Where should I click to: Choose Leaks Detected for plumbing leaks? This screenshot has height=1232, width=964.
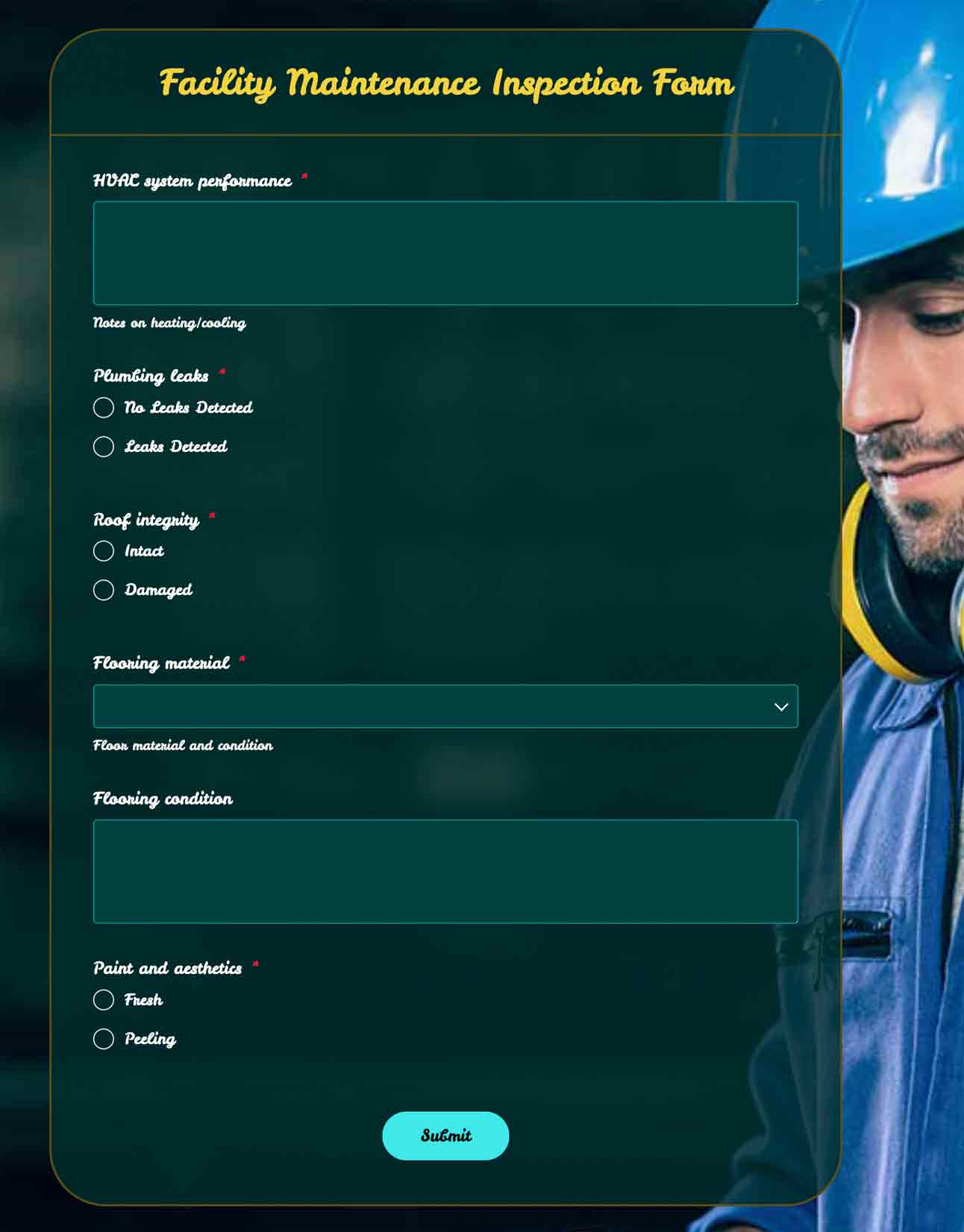[x=104, y=447]
